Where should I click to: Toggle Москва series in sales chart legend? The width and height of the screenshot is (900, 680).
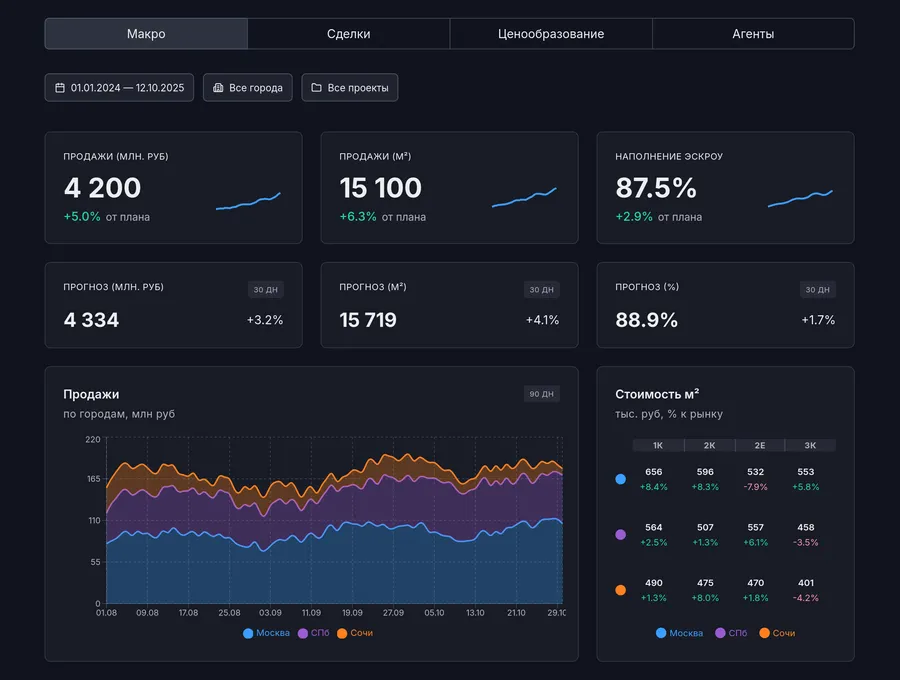[x=266, y=633]
